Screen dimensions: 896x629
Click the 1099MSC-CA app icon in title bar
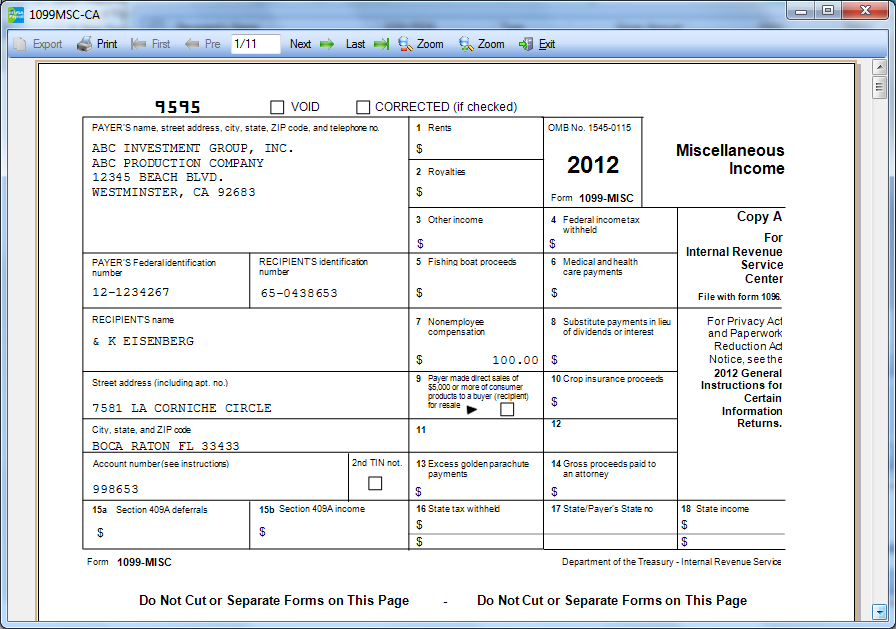(16, 16)
